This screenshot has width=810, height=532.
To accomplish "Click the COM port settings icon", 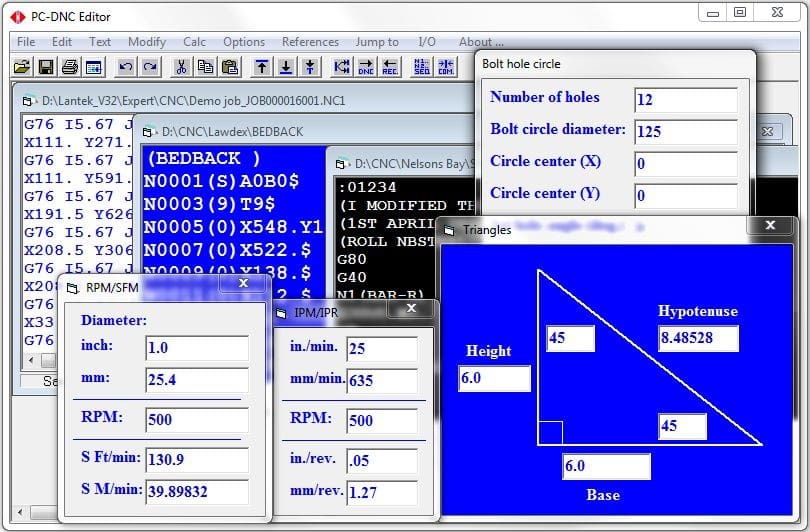I will [446, 67].
